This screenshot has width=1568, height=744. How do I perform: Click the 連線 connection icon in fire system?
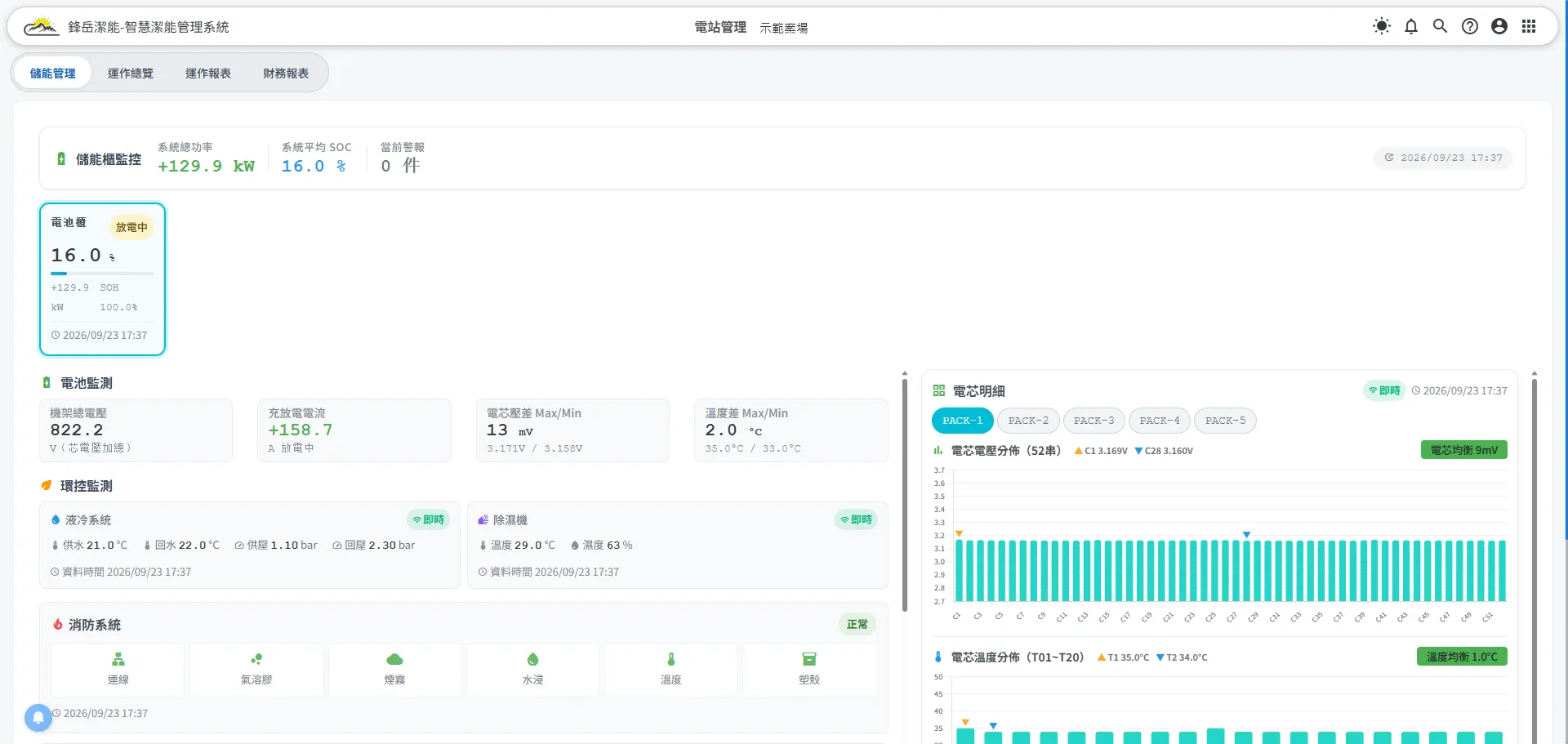(x=118, y=659)
